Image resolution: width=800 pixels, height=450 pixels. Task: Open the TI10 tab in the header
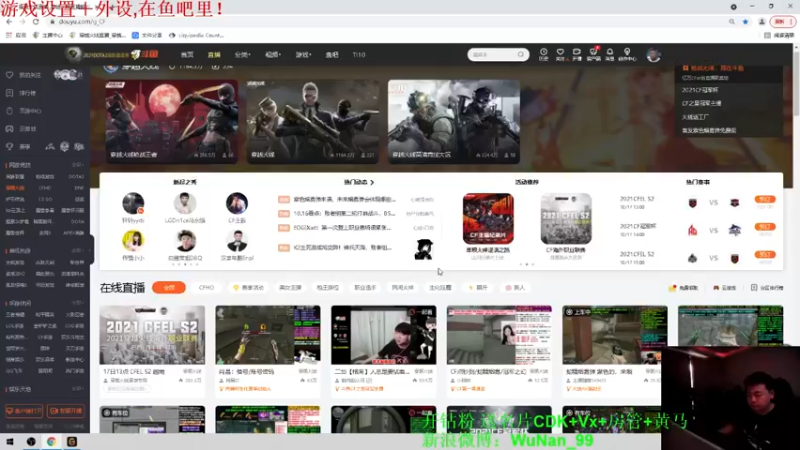tap(359, 55)
